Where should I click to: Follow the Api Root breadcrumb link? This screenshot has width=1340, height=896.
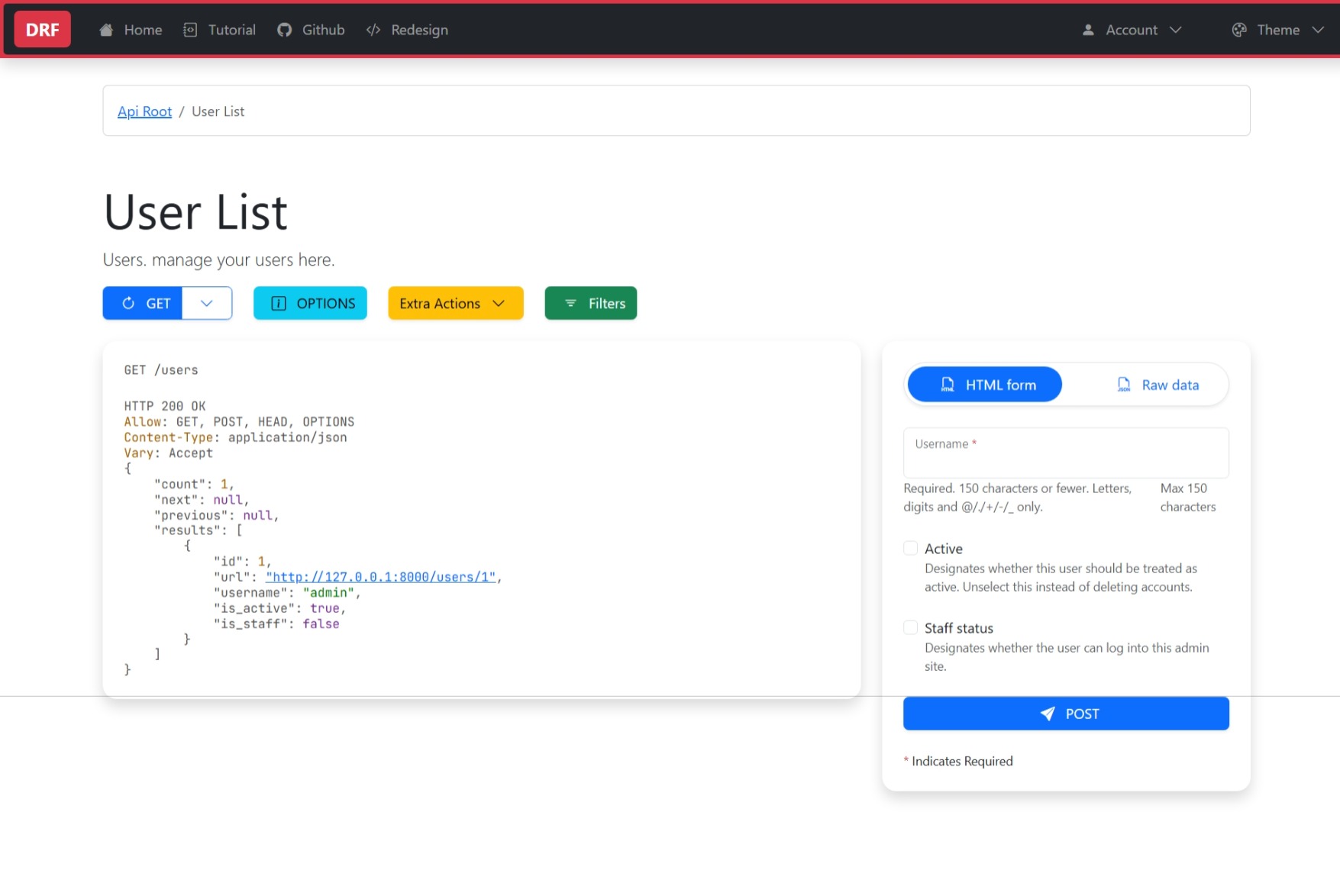(x=144, y=111)
